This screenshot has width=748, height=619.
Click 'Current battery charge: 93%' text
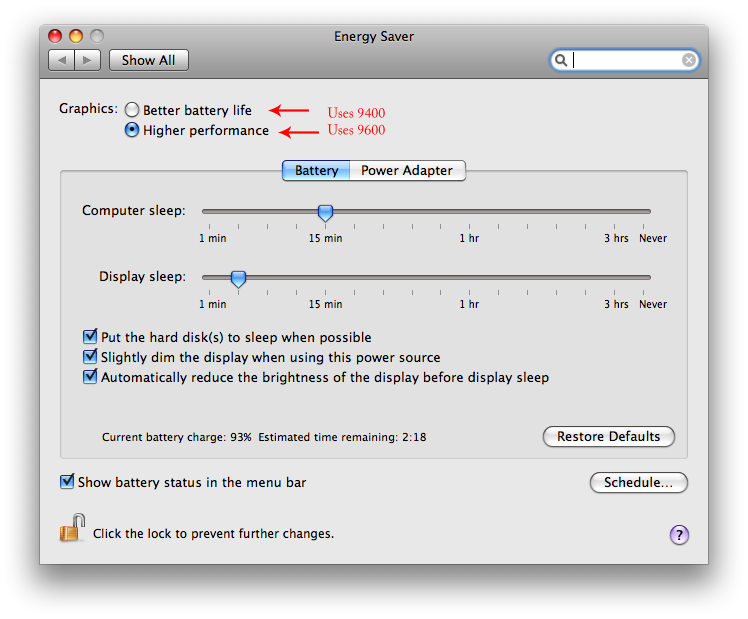coord(177,437)
